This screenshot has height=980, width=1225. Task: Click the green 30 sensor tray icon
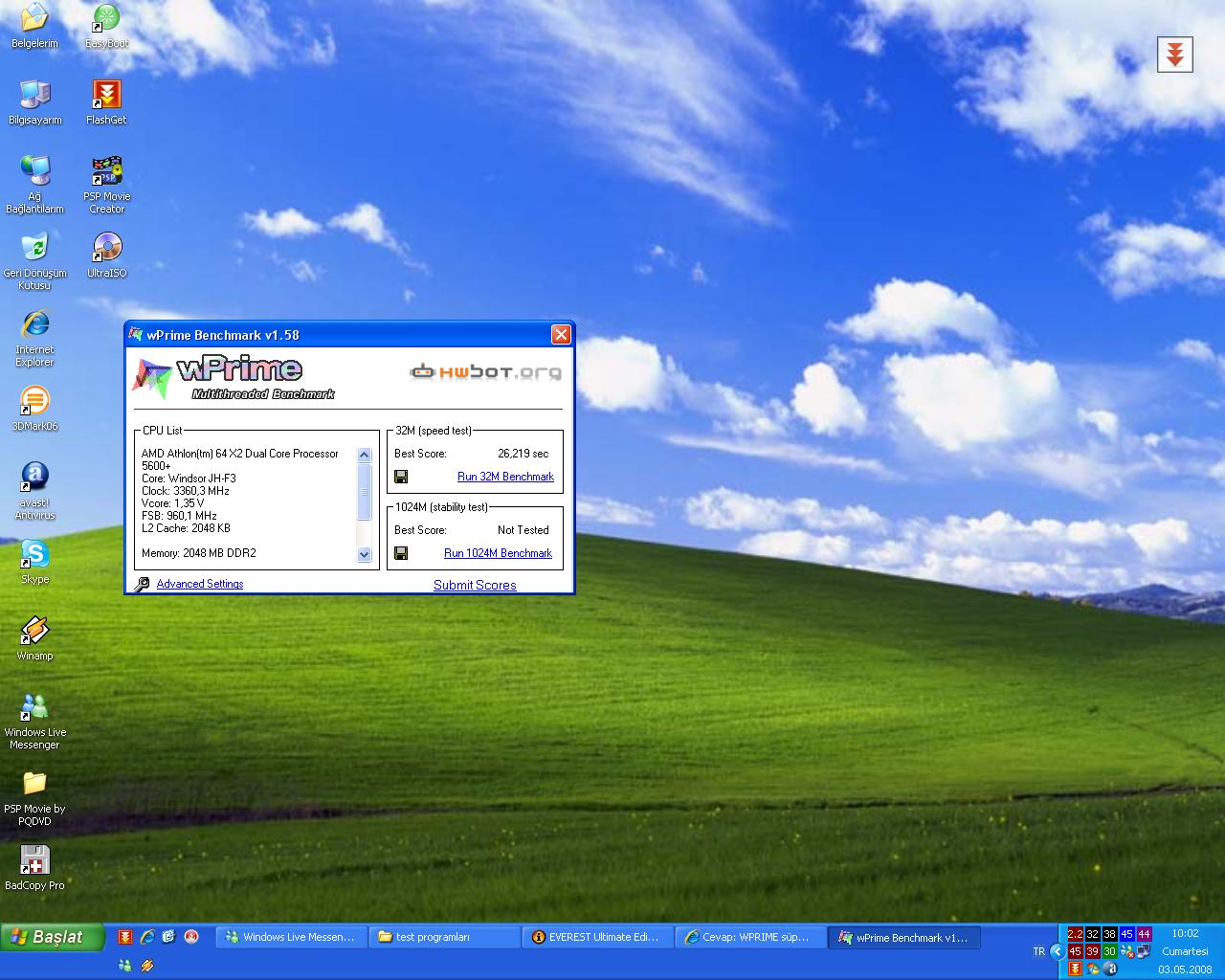1110,951
